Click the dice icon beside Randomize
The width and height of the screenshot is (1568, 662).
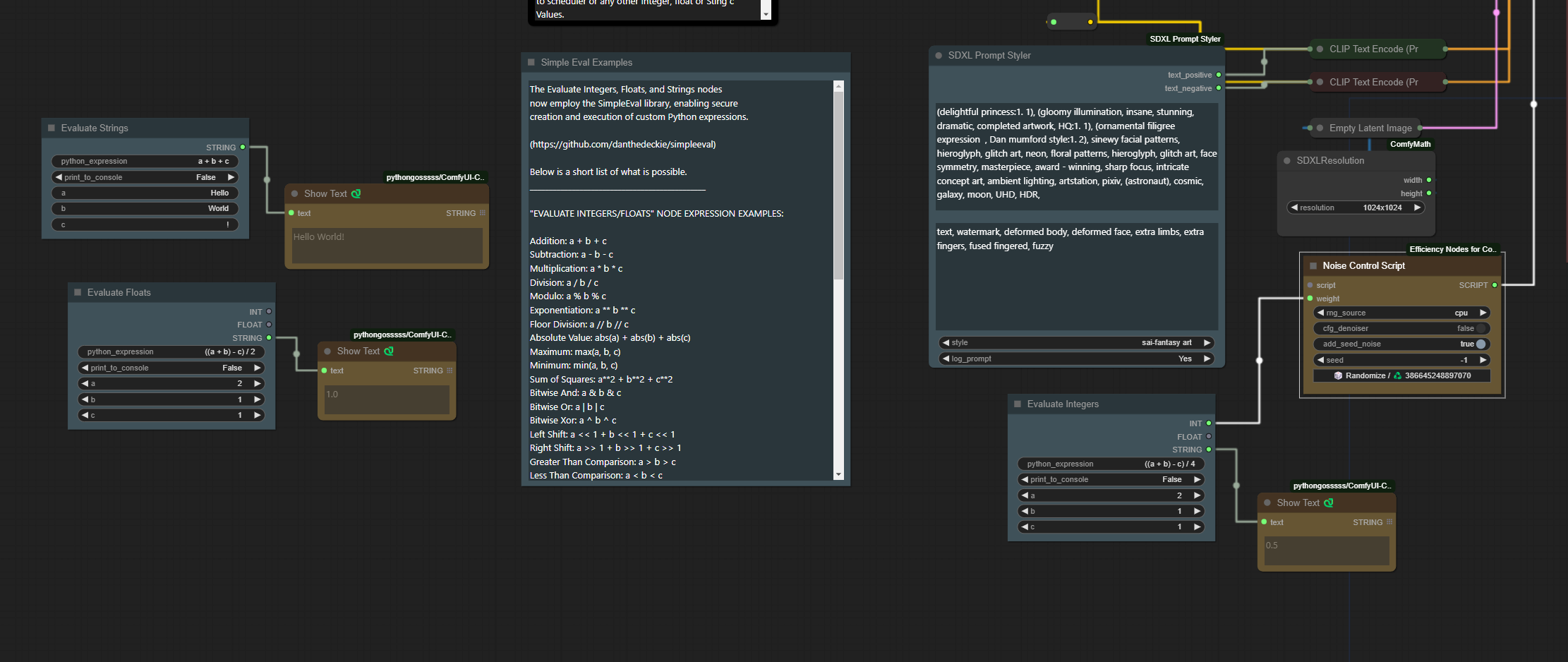coord(1338,375)
